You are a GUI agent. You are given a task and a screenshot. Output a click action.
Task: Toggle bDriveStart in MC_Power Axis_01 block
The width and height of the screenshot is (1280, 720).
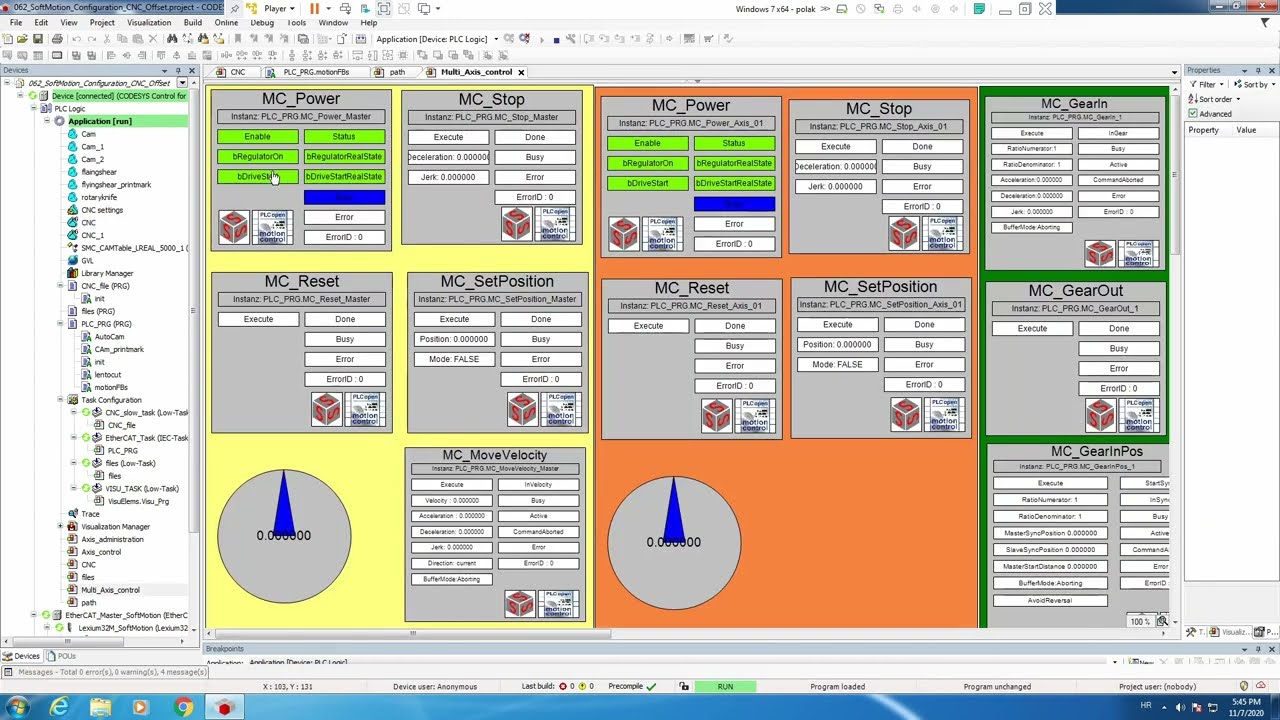[647, 183]
